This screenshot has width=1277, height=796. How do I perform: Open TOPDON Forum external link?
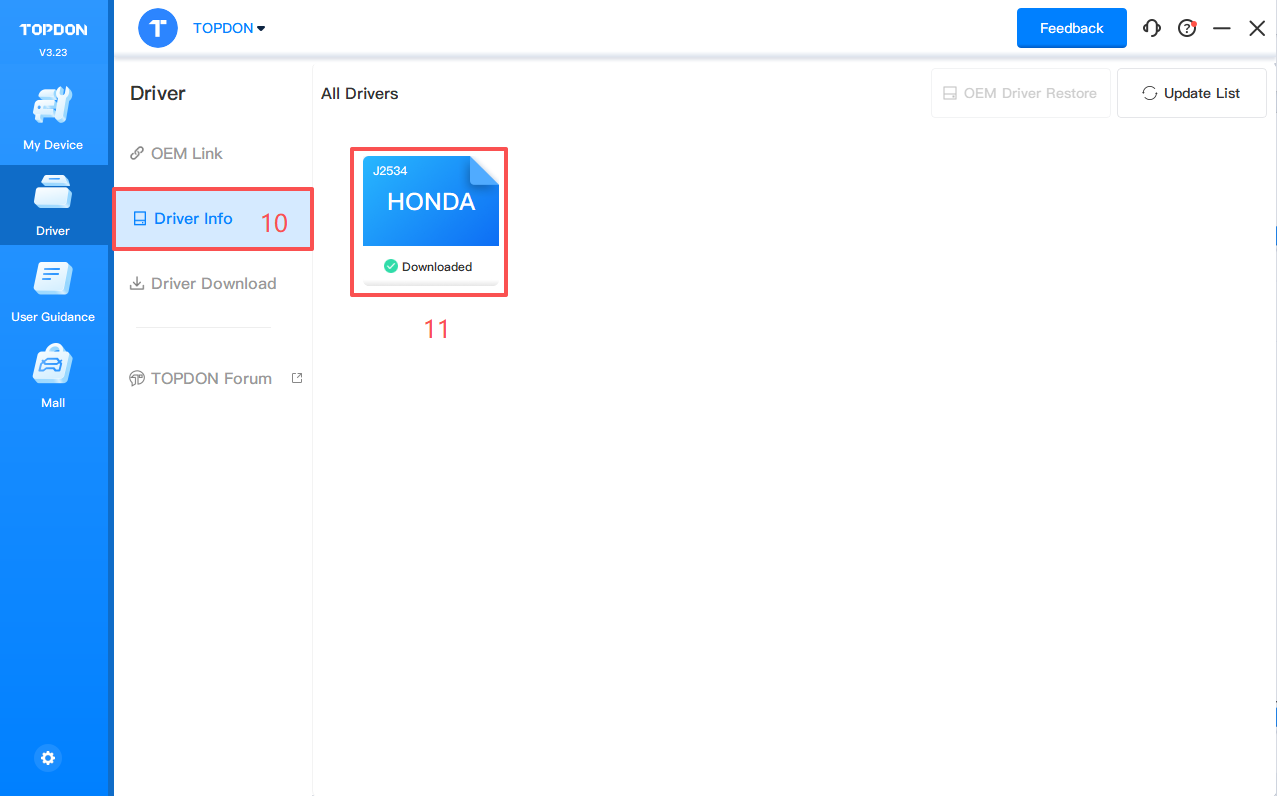pos(211,378)
